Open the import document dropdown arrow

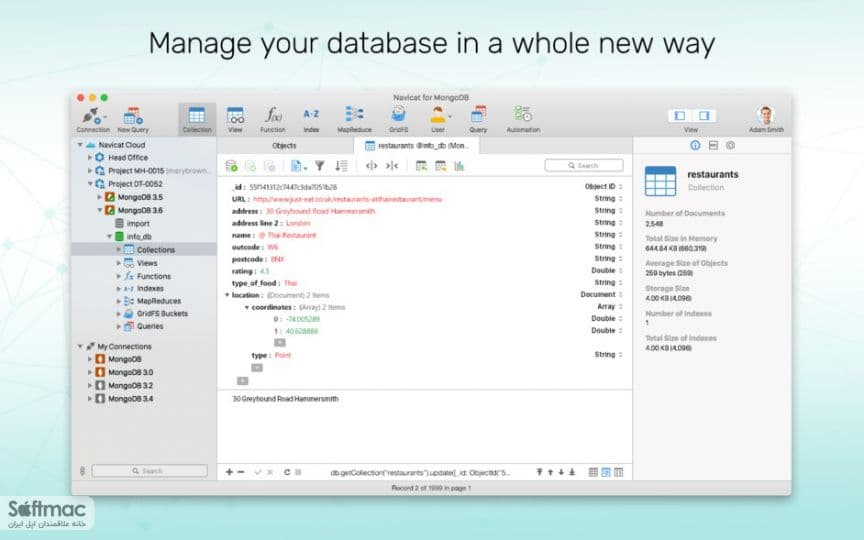click(x=305, y=167)
